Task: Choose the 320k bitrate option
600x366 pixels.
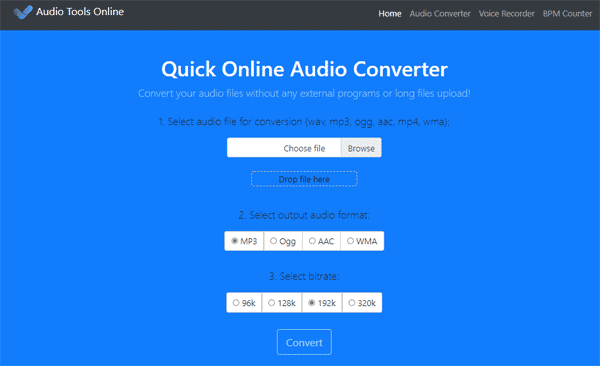Action: click(362, 303)
